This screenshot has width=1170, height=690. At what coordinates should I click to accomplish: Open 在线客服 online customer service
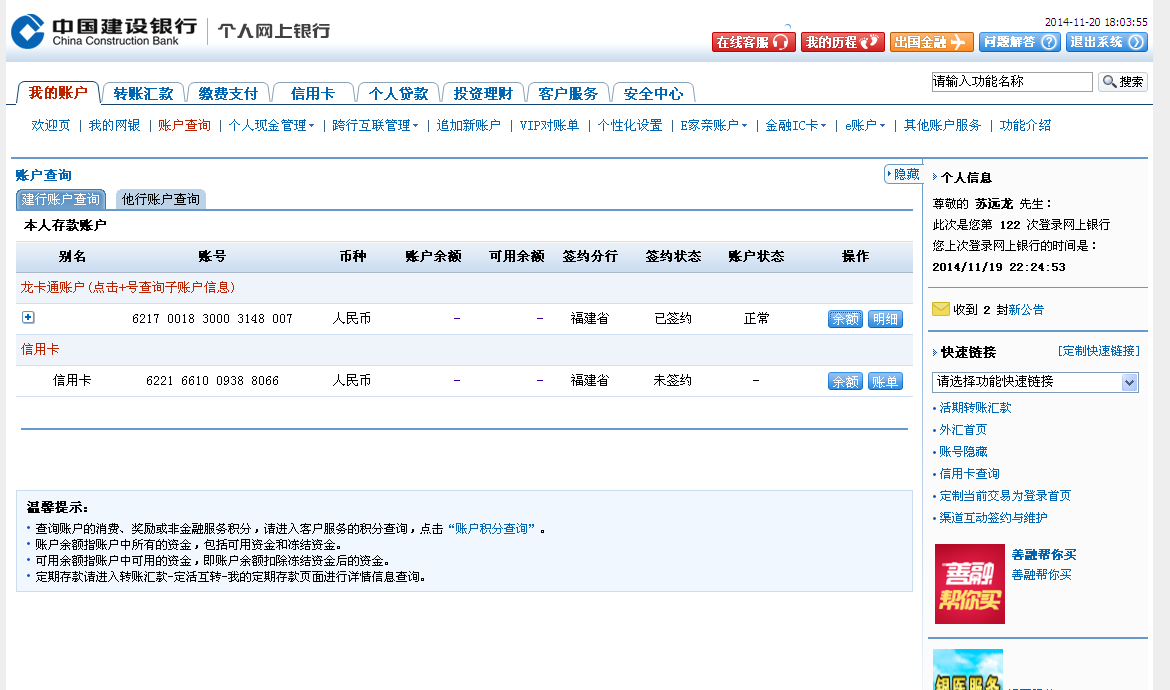tap(753, 42)
